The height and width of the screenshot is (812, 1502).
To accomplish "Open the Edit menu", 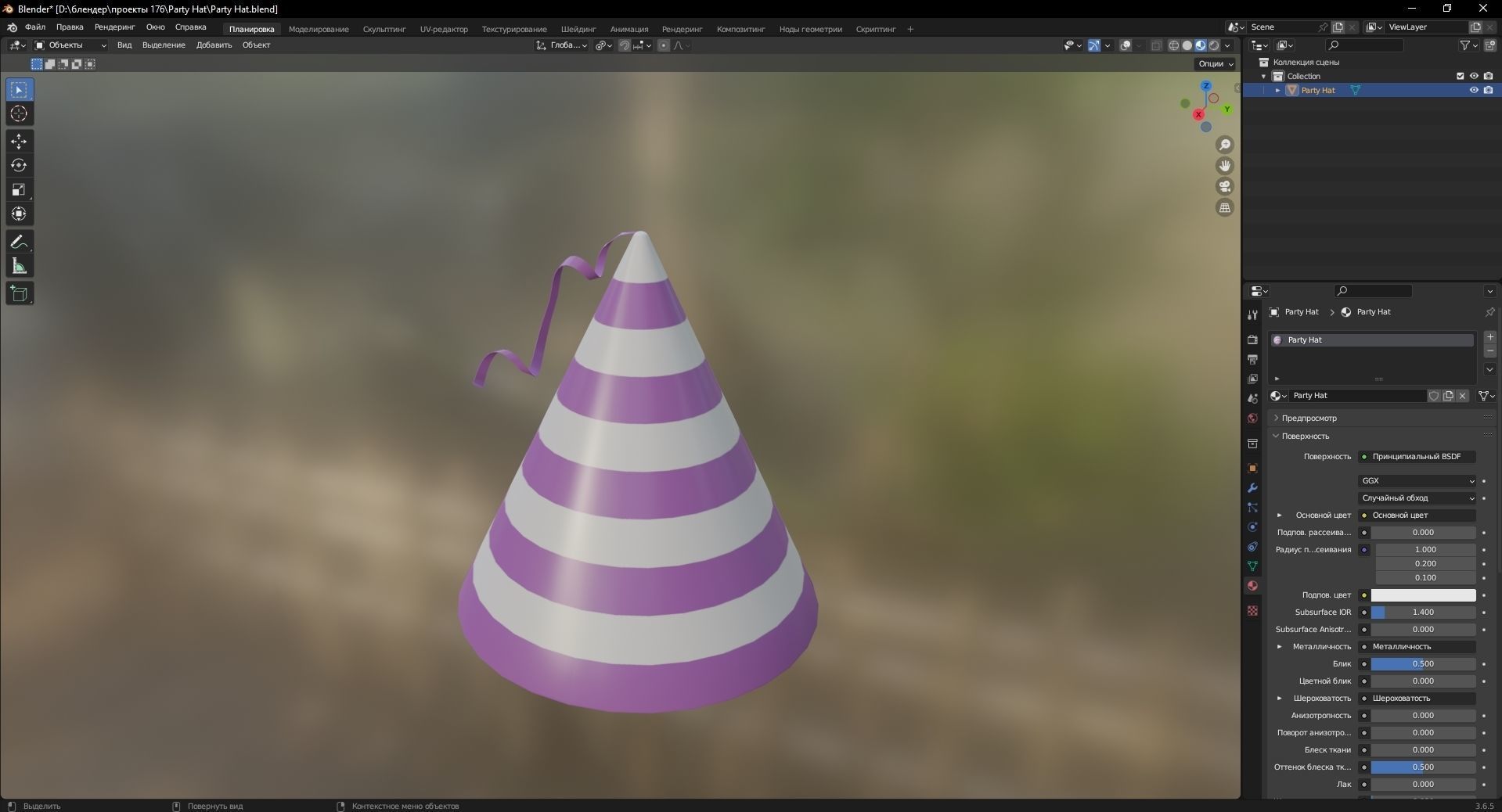I will 70,27.
